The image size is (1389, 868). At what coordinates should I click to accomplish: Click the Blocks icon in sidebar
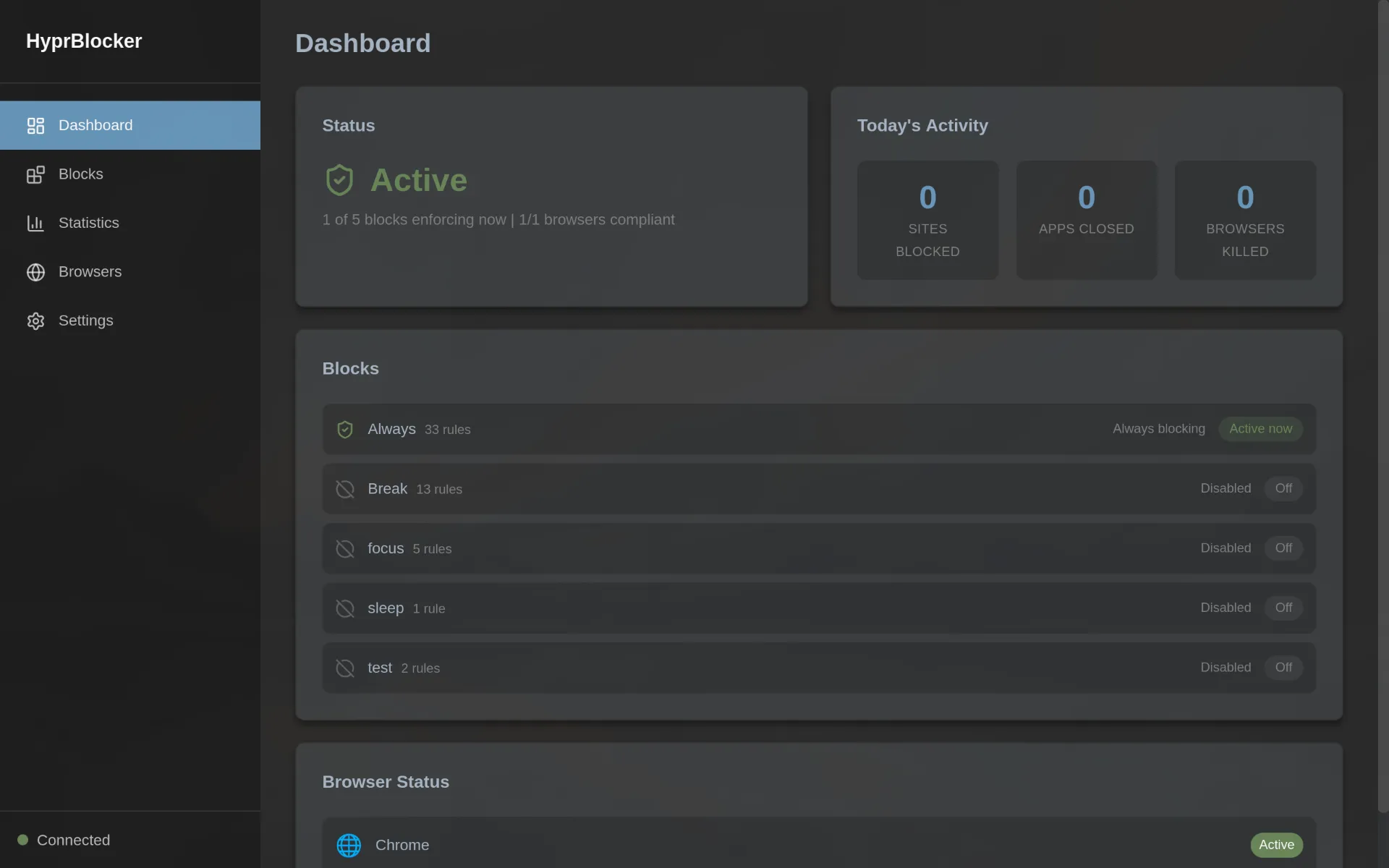35,174
